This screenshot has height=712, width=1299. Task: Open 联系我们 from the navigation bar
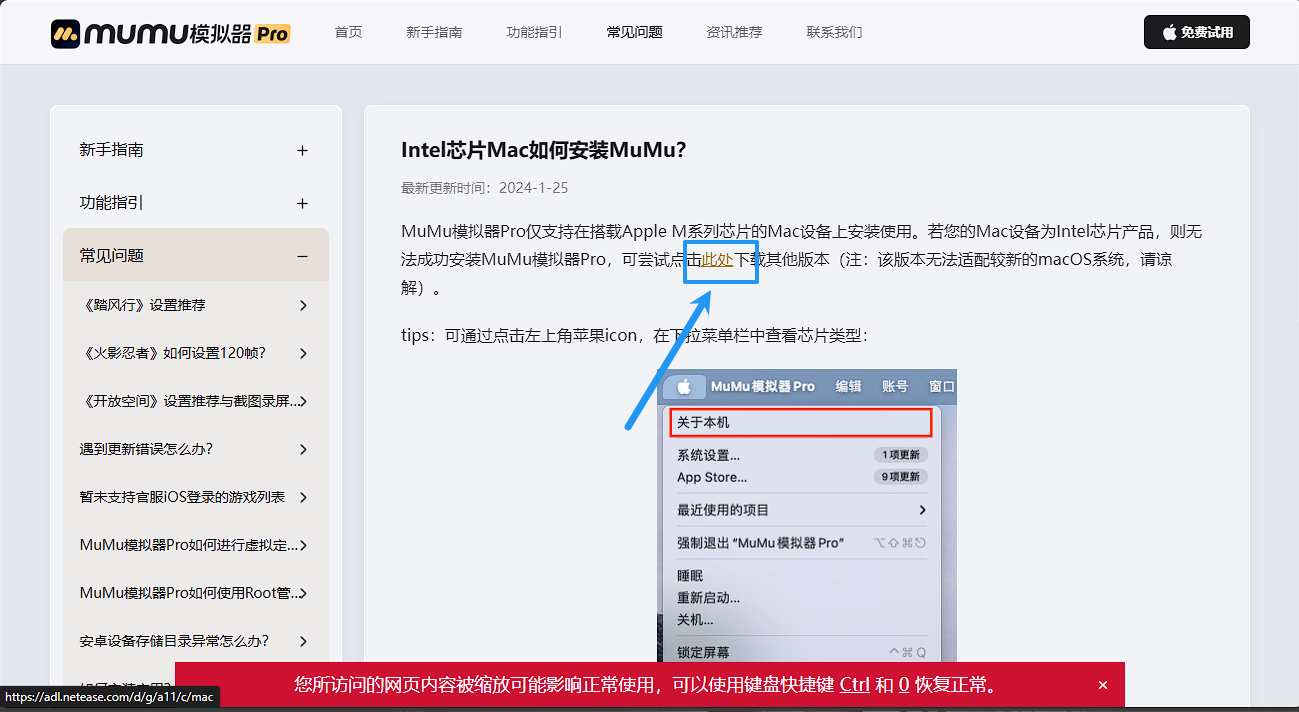[834, 32]
